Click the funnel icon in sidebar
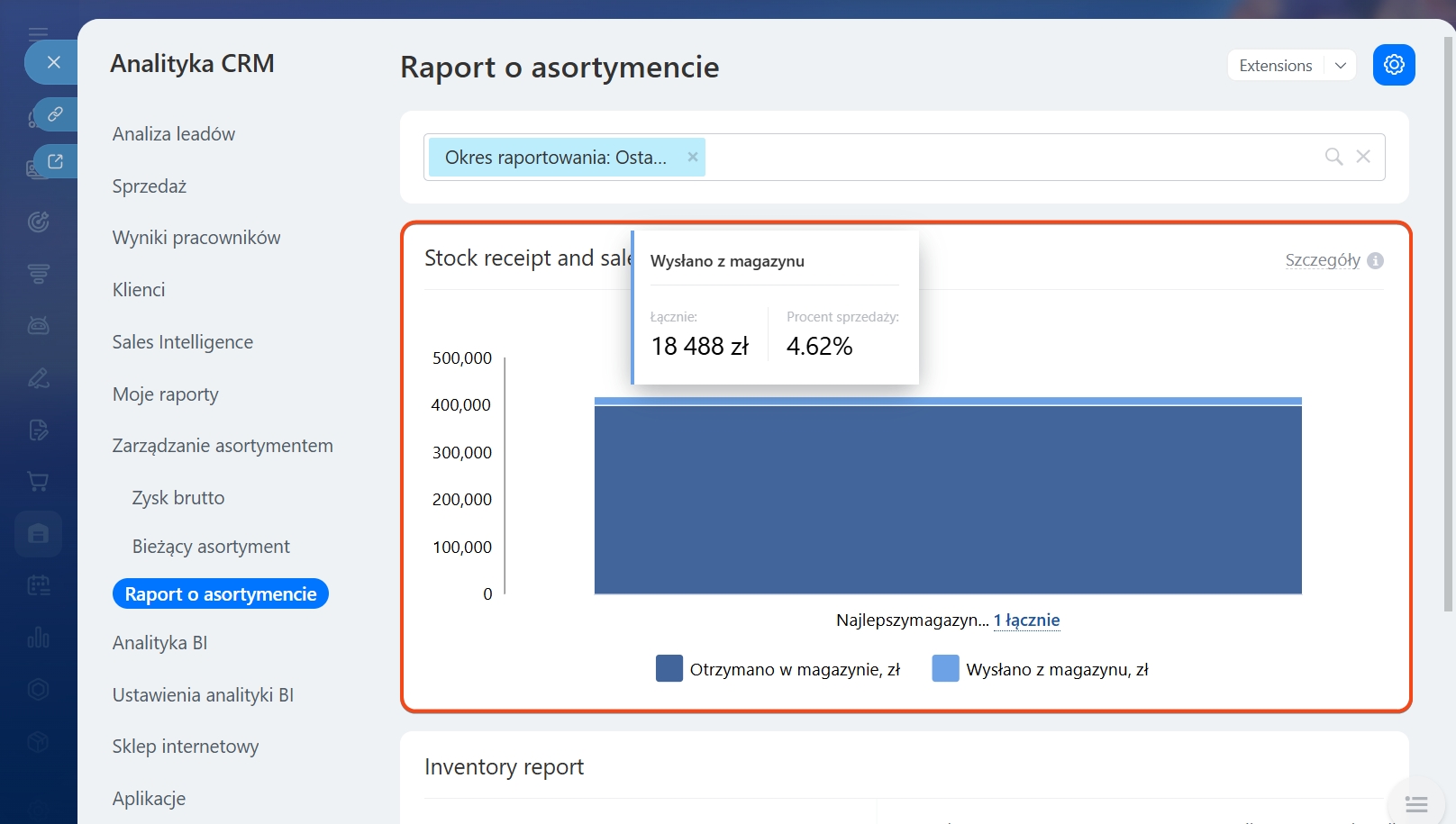The height and width of the screenshot is (824, 1456). click(38, 274)
